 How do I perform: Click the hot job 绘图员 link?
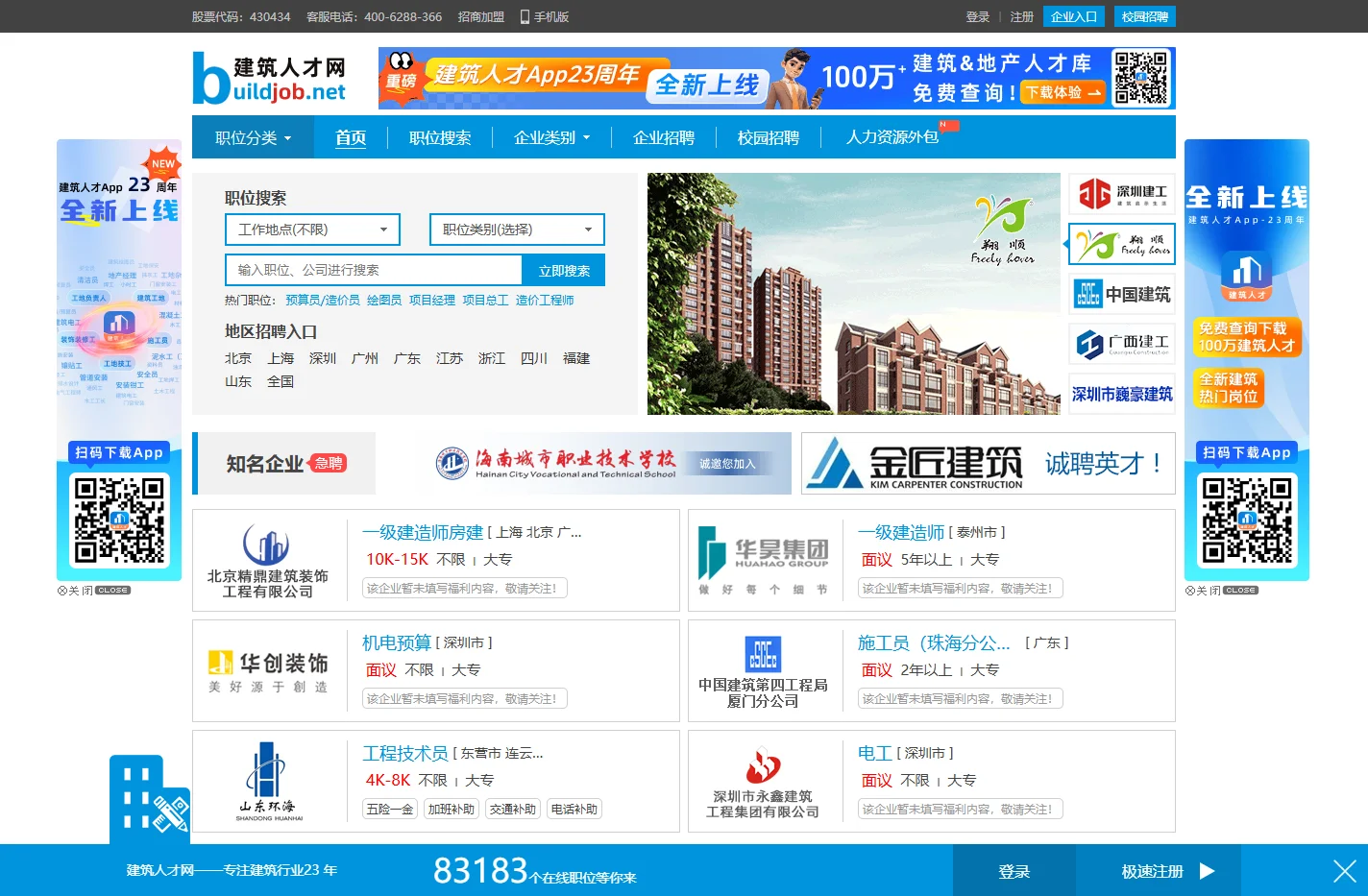(384, 301)
